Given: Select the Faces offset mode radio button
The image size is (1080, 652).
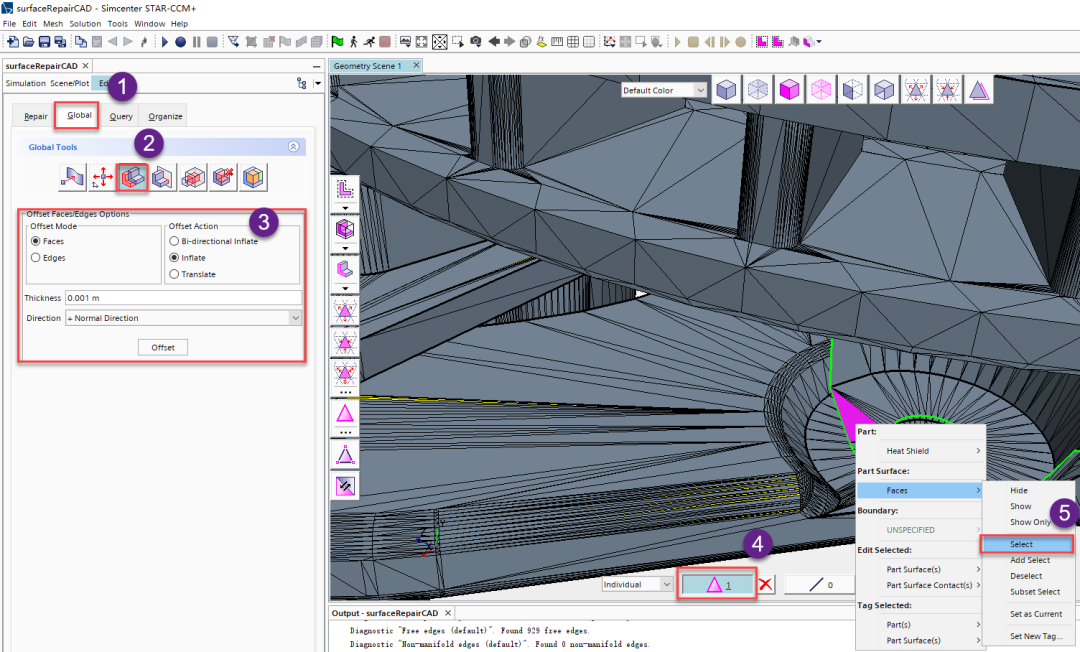Looking at the screenshot, I should click(36, 241).
